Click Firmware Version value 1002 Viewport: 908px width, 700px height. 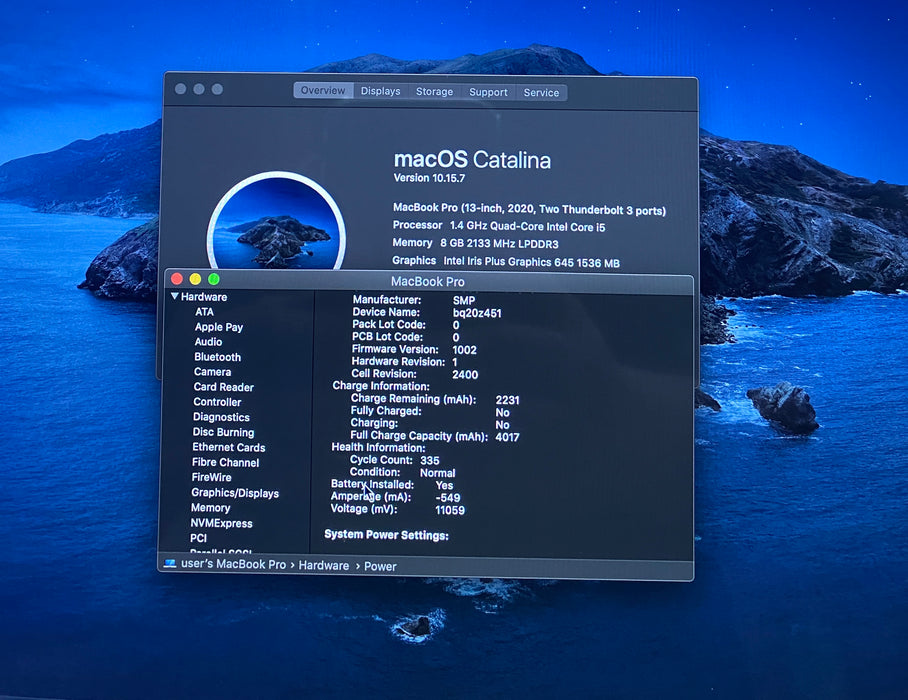[x=464, y=350]
